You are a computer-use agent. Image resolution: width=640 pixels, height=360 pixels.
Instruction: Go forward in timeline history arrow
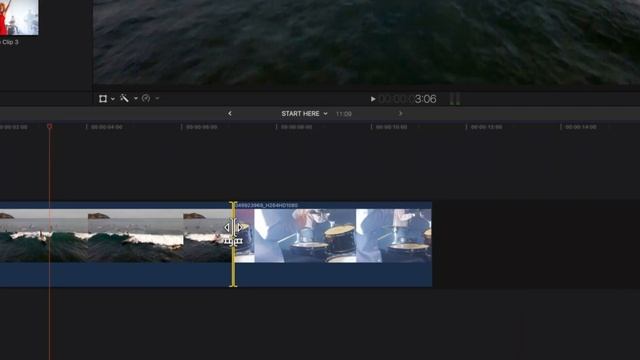coord(400,113)
